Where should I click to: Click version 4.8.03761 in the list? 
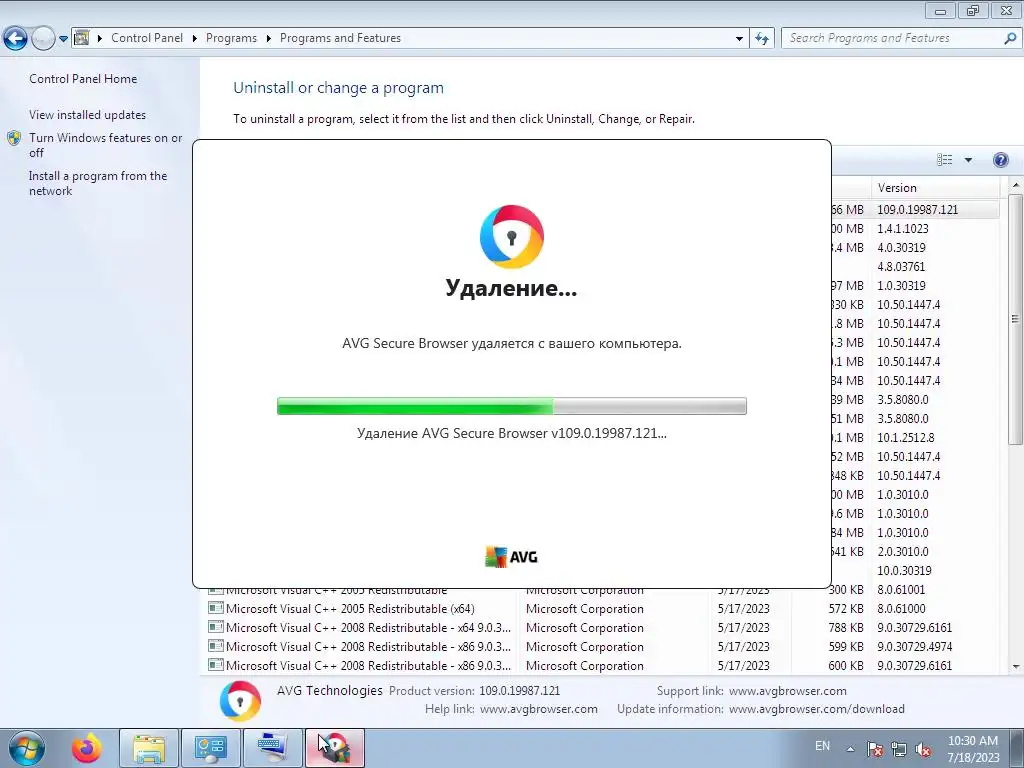(901, 266)
